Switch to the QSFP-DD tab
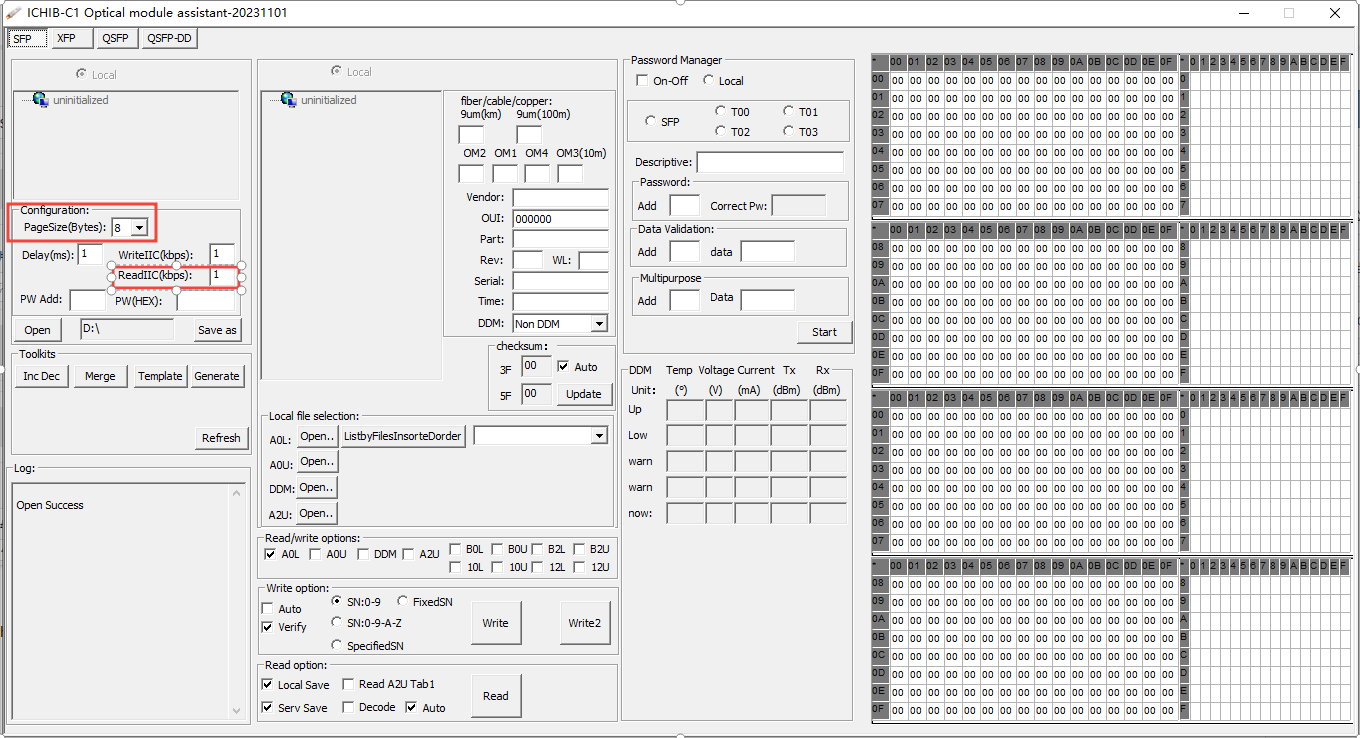This screenshot has width=1360, height=738. point(168,38)
